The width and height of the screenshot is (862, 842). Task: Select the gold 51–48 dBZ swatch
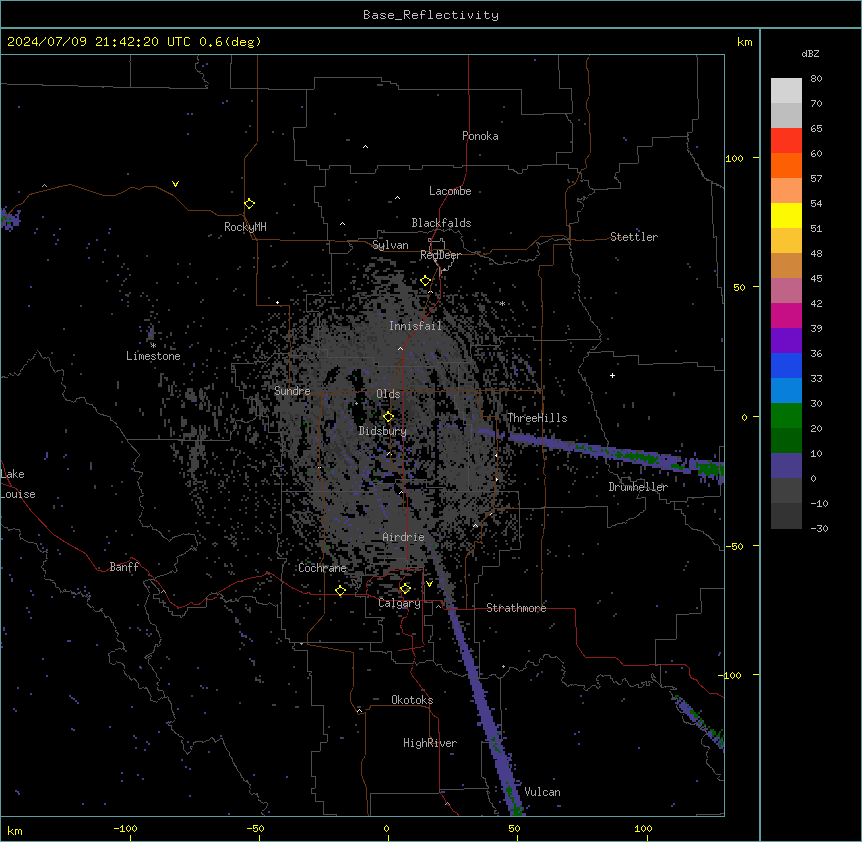(x=786, y=241)
